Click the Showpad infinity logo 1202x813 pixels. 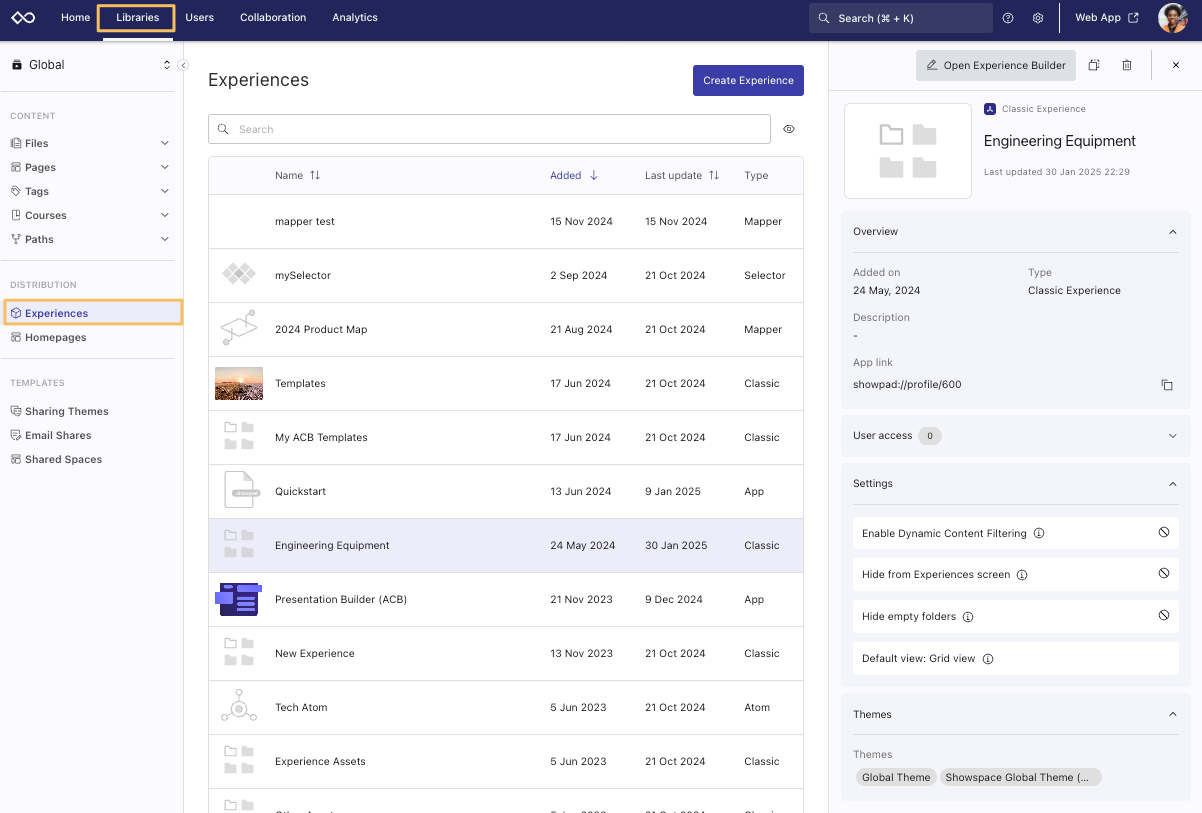[x=23, y=18]
